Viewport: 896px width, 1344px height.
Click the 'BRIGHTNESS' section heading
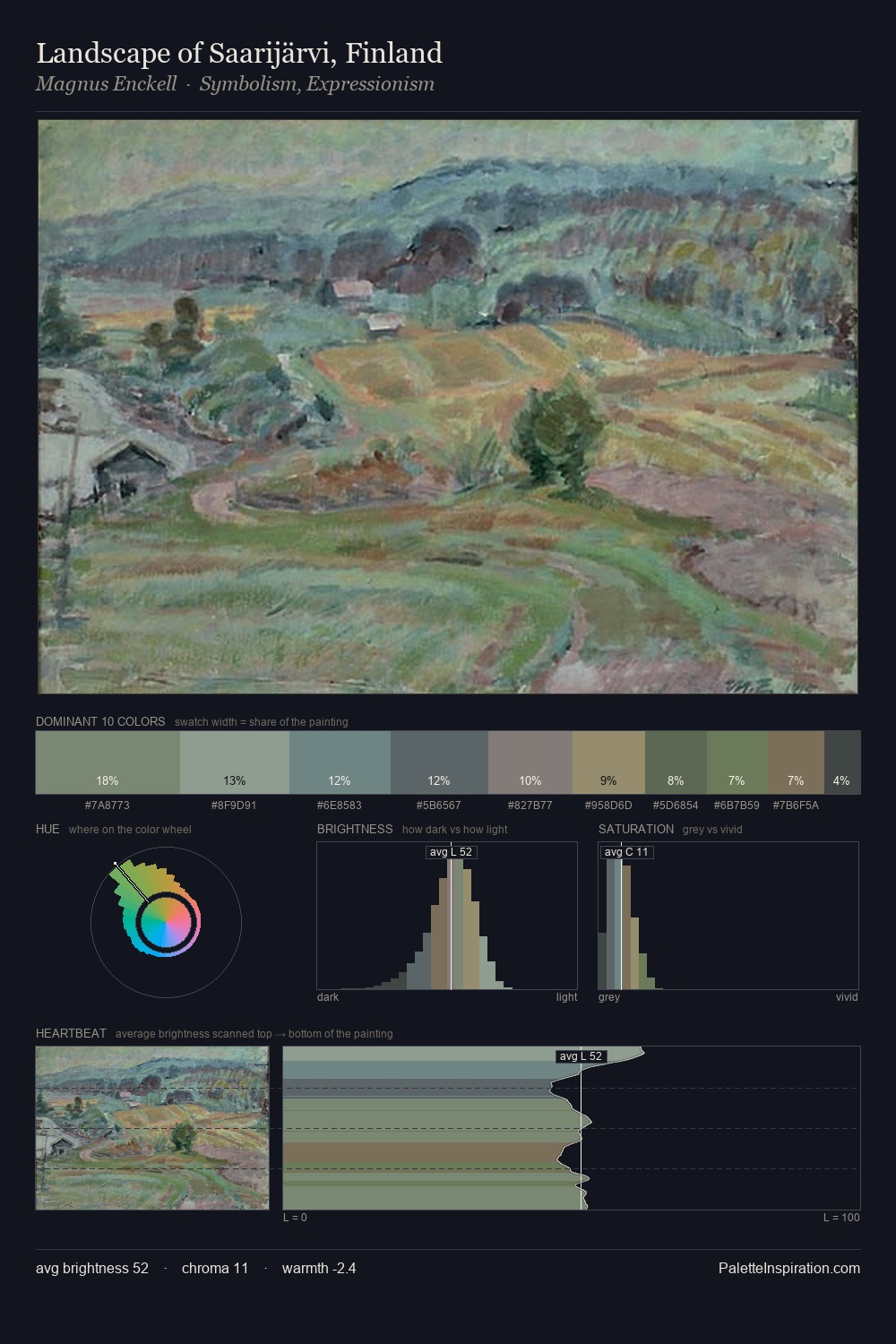point(355,829)
